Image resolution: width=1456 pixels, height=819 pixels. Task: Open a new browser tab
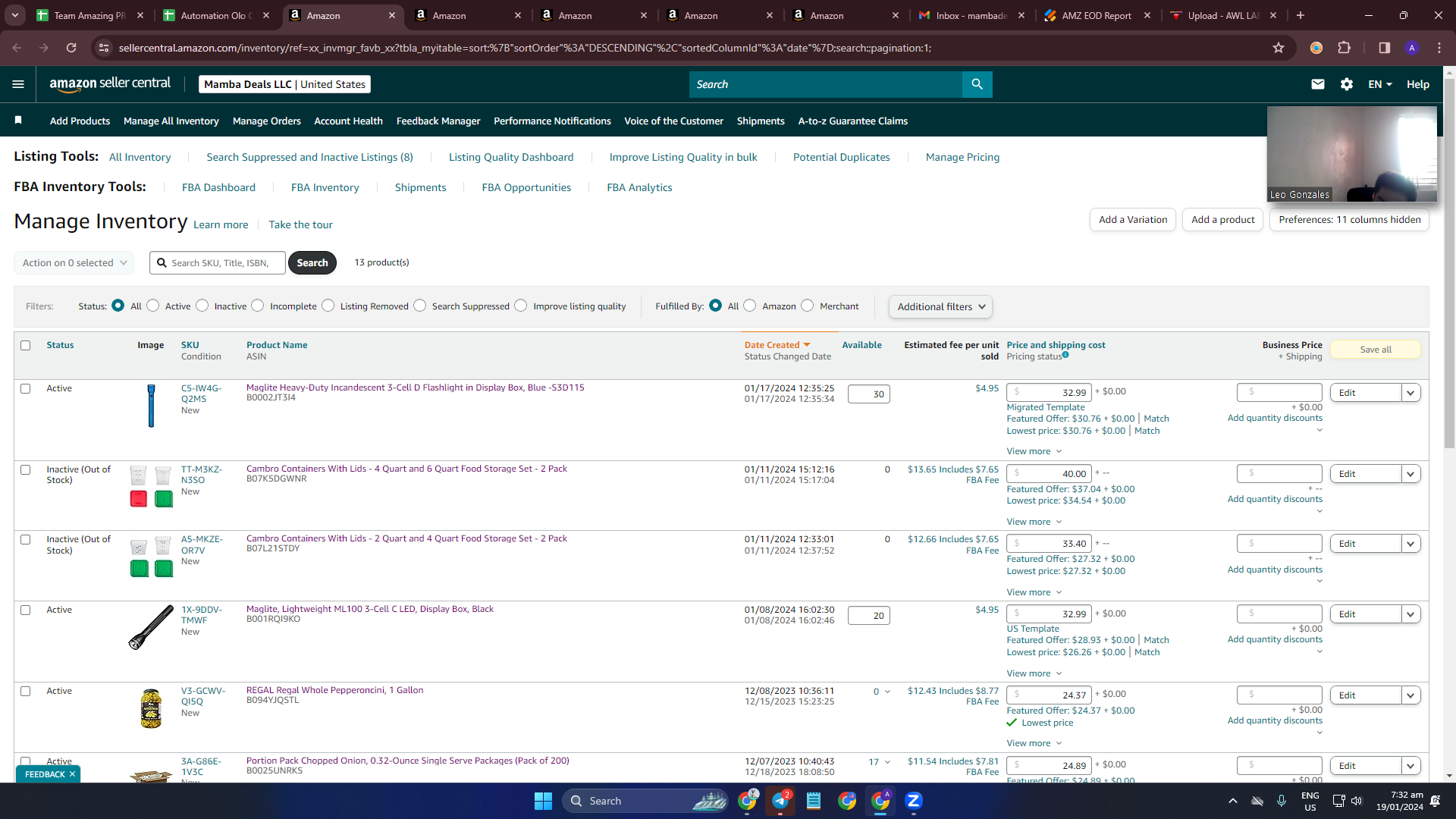click(x=1301, y=15)
